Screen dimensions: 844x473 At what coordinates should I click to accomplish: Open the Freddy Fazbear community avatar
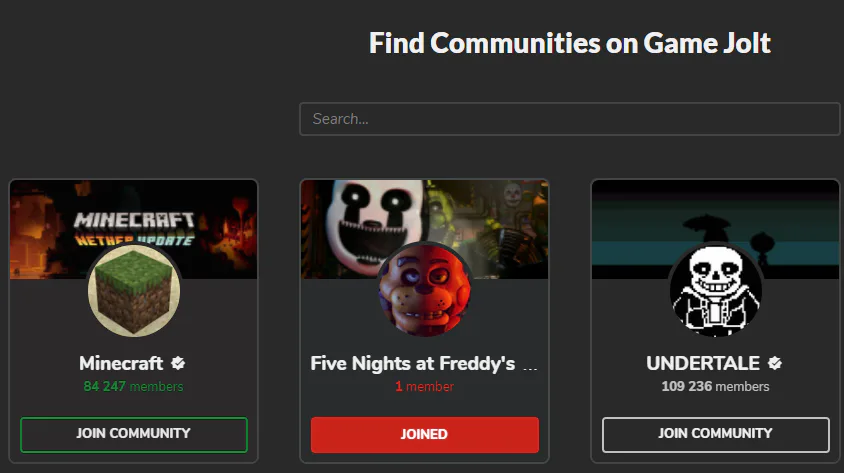pos(425,291)
